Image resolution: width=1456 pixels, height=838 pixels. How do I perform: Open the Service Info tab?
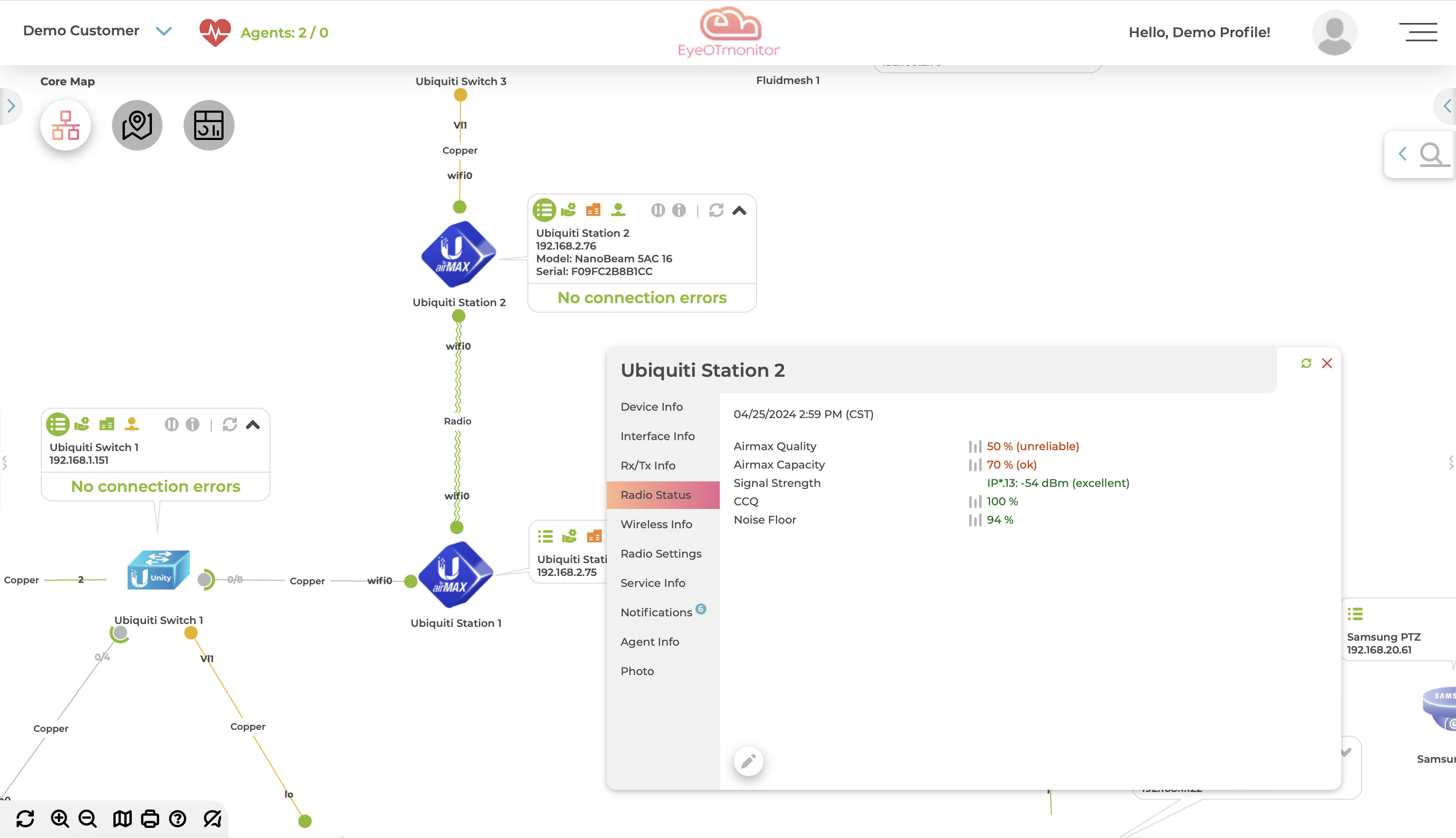pyautogui.click(x=663, y=583)
